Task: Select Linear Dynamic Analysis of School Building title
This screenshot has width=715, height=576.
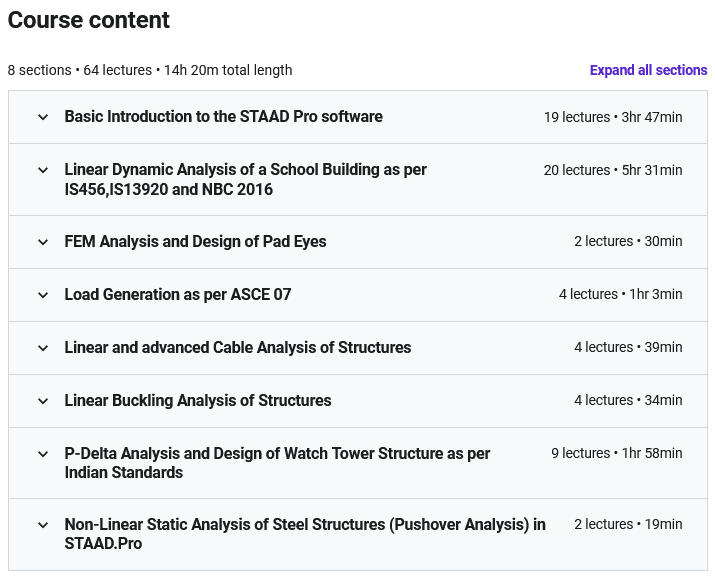Action: [245, 180]
